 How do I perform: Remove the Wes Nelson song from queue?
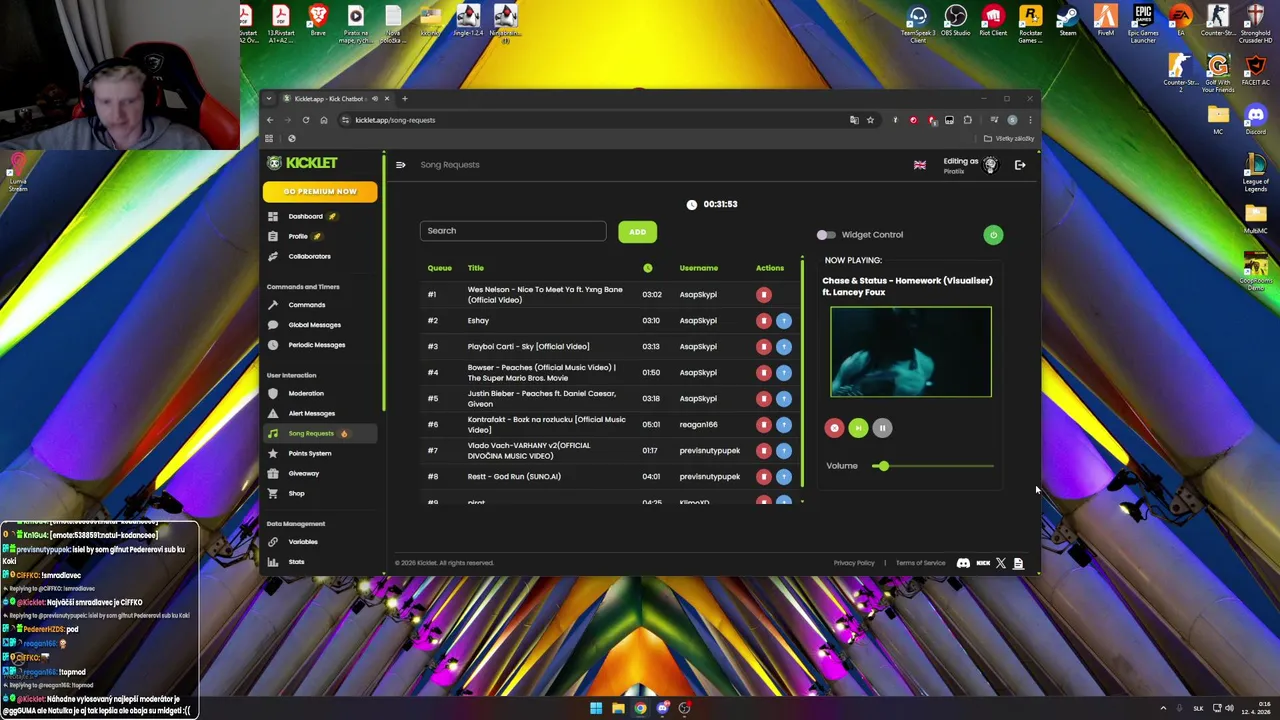click(764, 295)
